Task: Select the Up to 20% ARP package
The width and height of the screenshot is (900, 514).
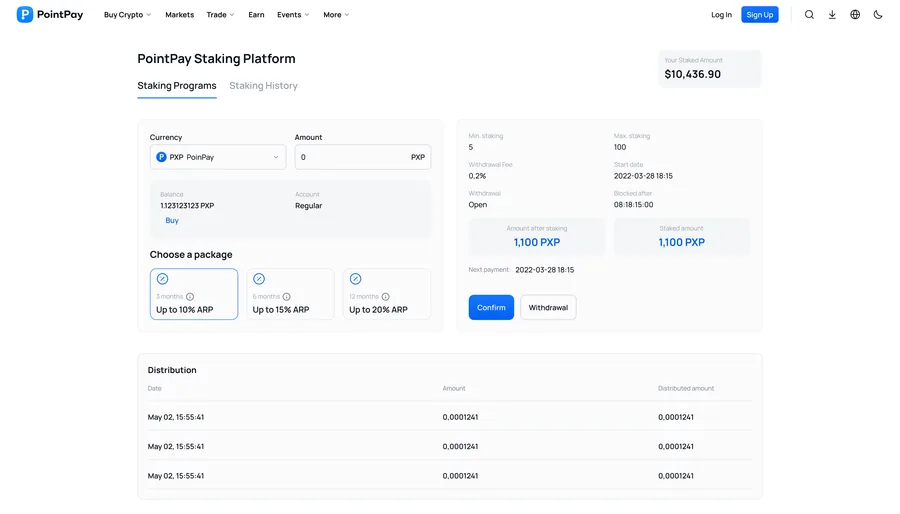Action: pyautogui.click(x=387, y=294)
